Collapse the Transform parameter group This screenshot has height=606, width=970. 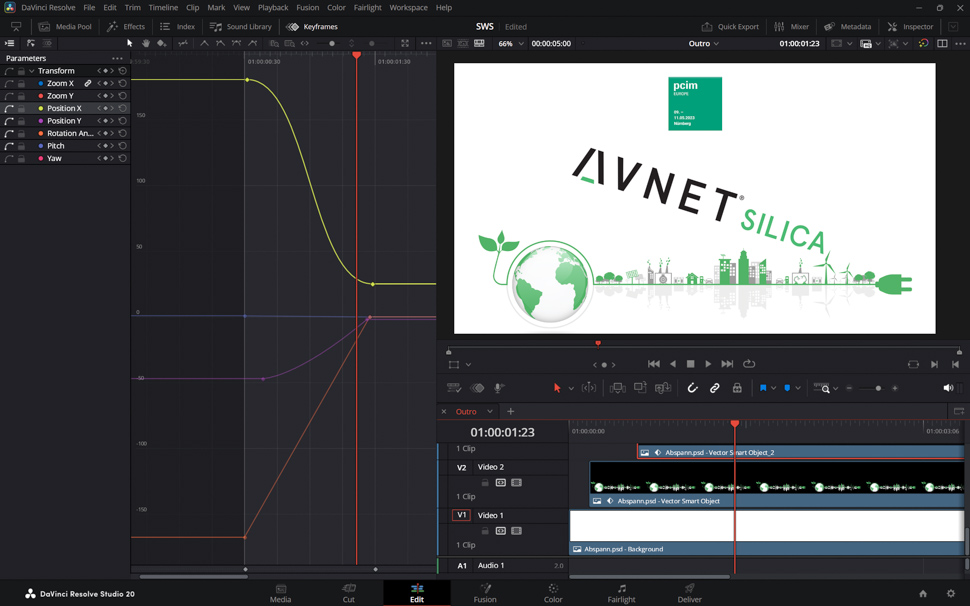(31, 71)
